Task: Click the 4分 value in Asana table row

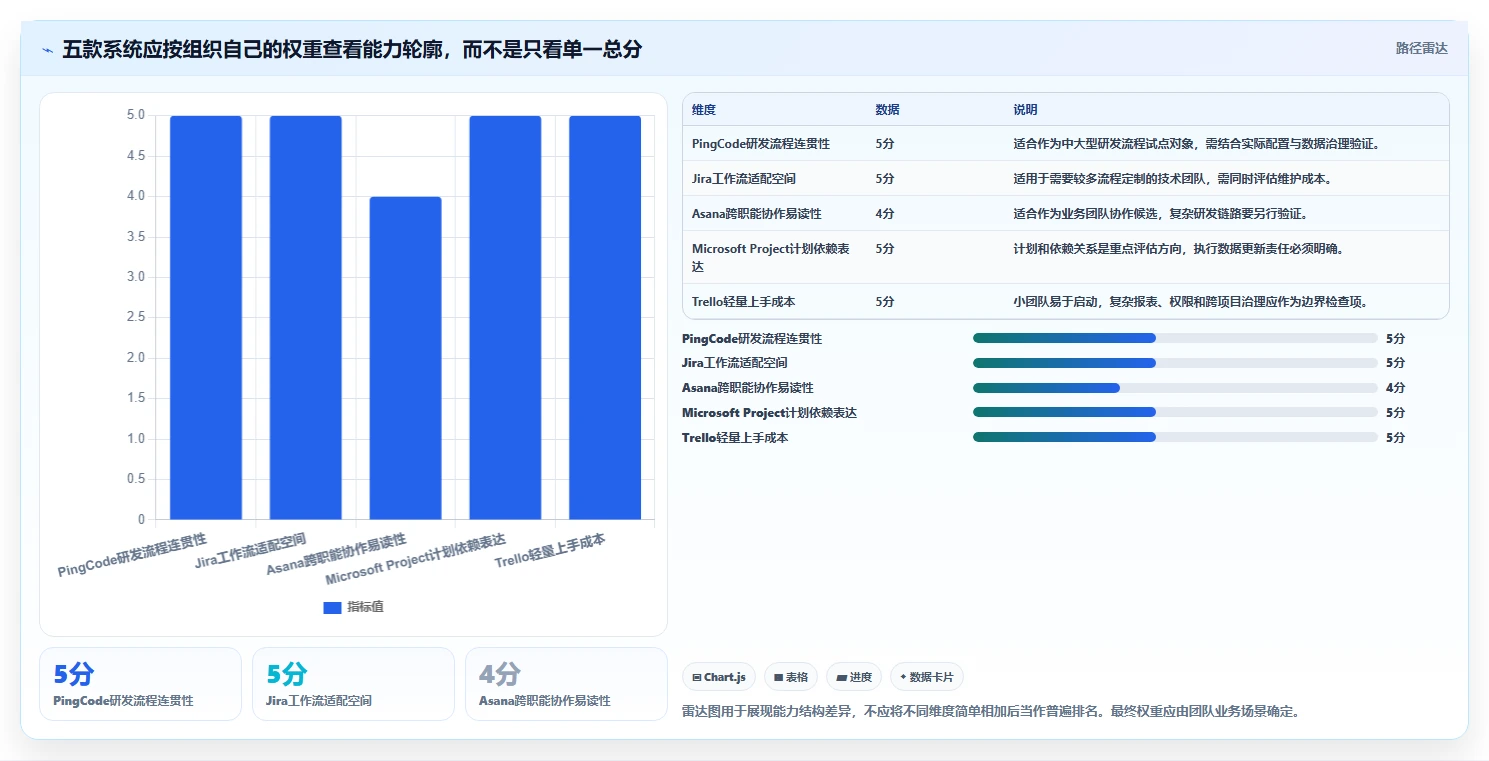Action: (x=884, y=214)
